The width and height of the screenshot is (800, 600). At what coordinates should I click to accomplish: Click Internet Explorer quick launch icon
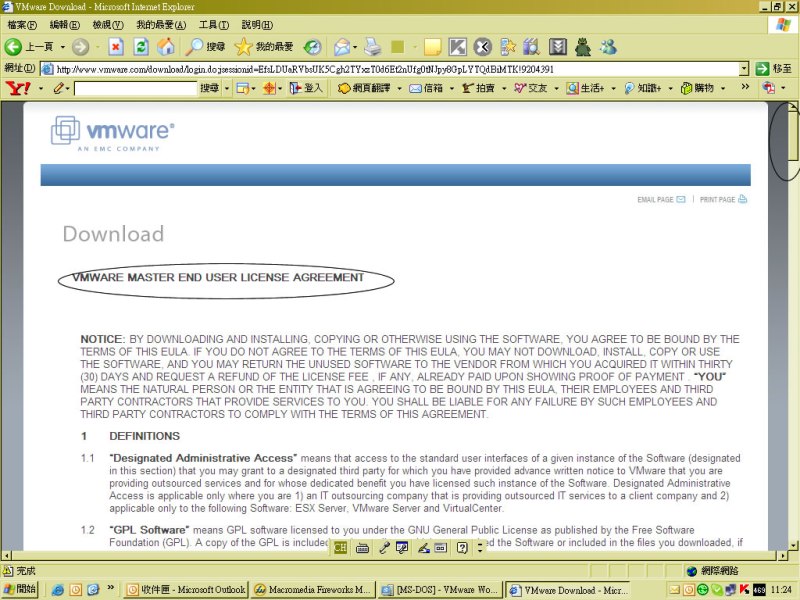click(58, 590)
